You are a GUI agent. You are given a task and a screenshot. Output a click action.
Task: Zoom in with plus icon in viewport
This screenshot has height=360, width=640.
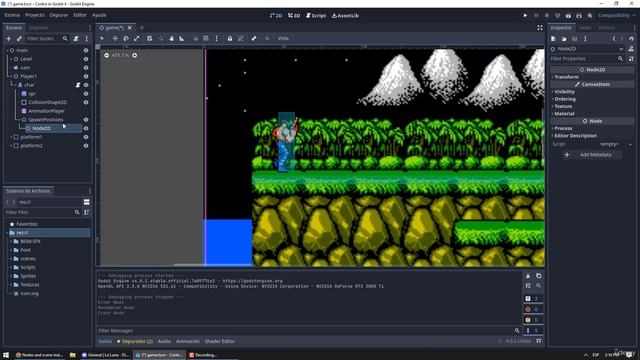tap(134, 55)
